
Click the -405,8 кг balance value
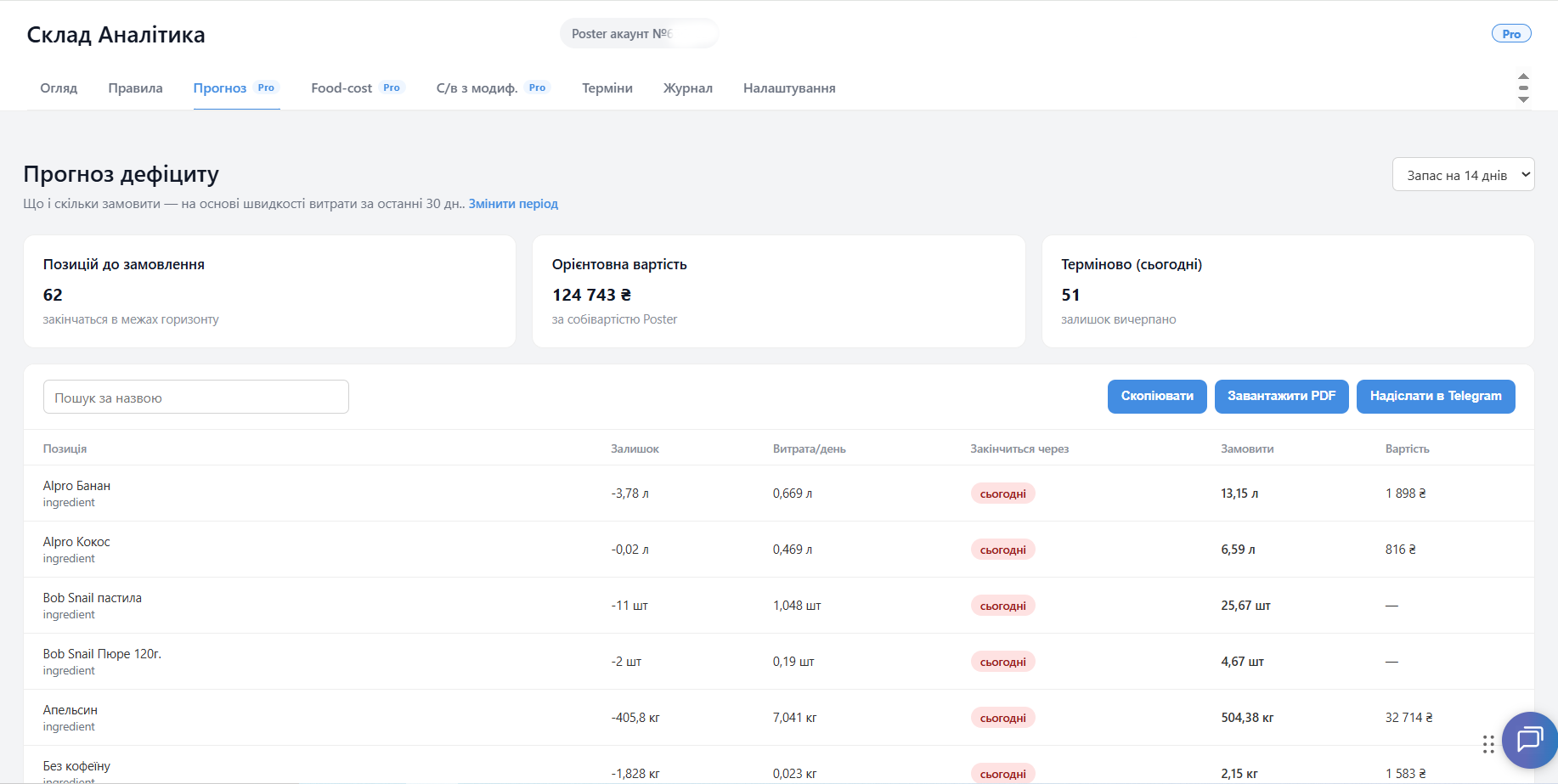coord(635,718)
